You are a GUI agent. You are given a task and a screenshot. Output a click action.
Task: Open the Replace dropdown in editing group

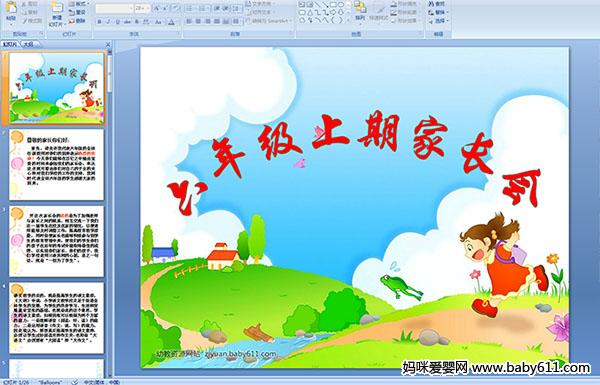coord(437,12)
